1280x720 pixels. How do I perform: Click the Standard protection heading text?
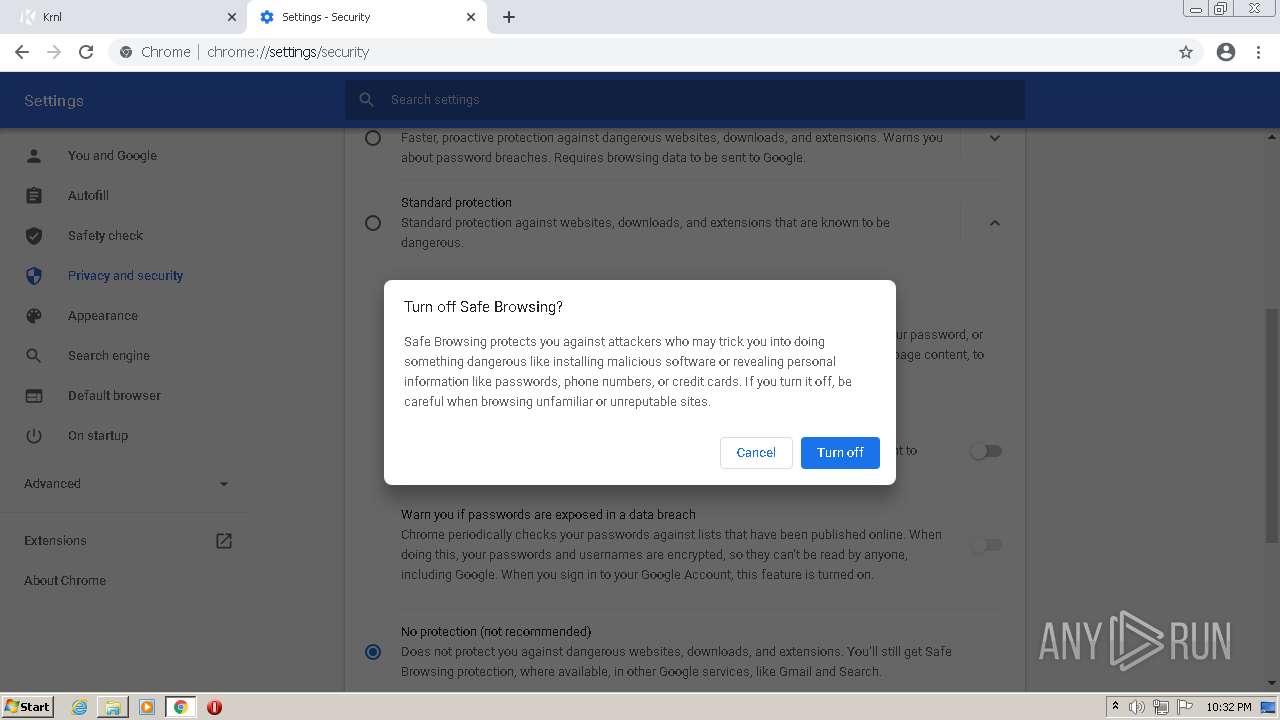tap(456, 202)
